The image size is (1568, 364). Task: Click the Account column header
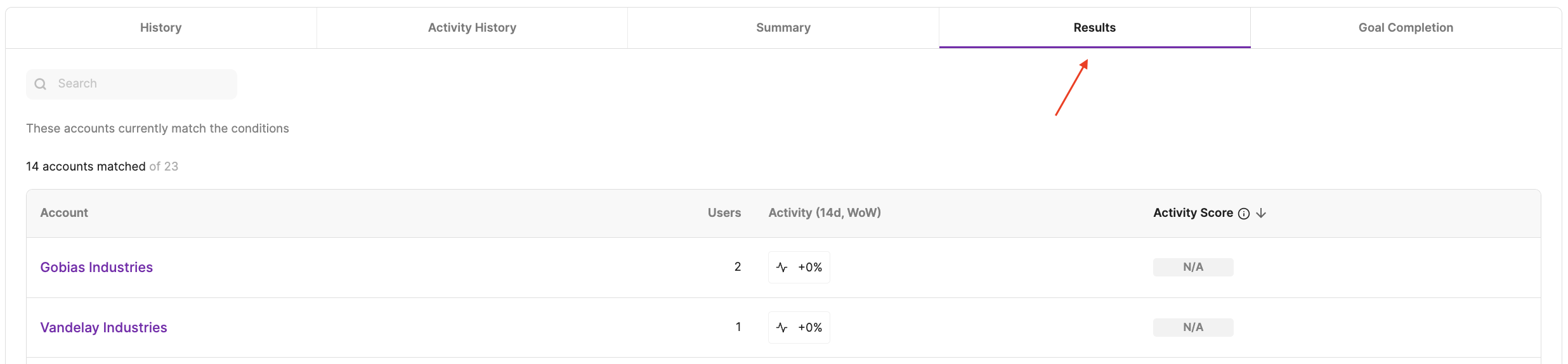[x=64, y=213]
